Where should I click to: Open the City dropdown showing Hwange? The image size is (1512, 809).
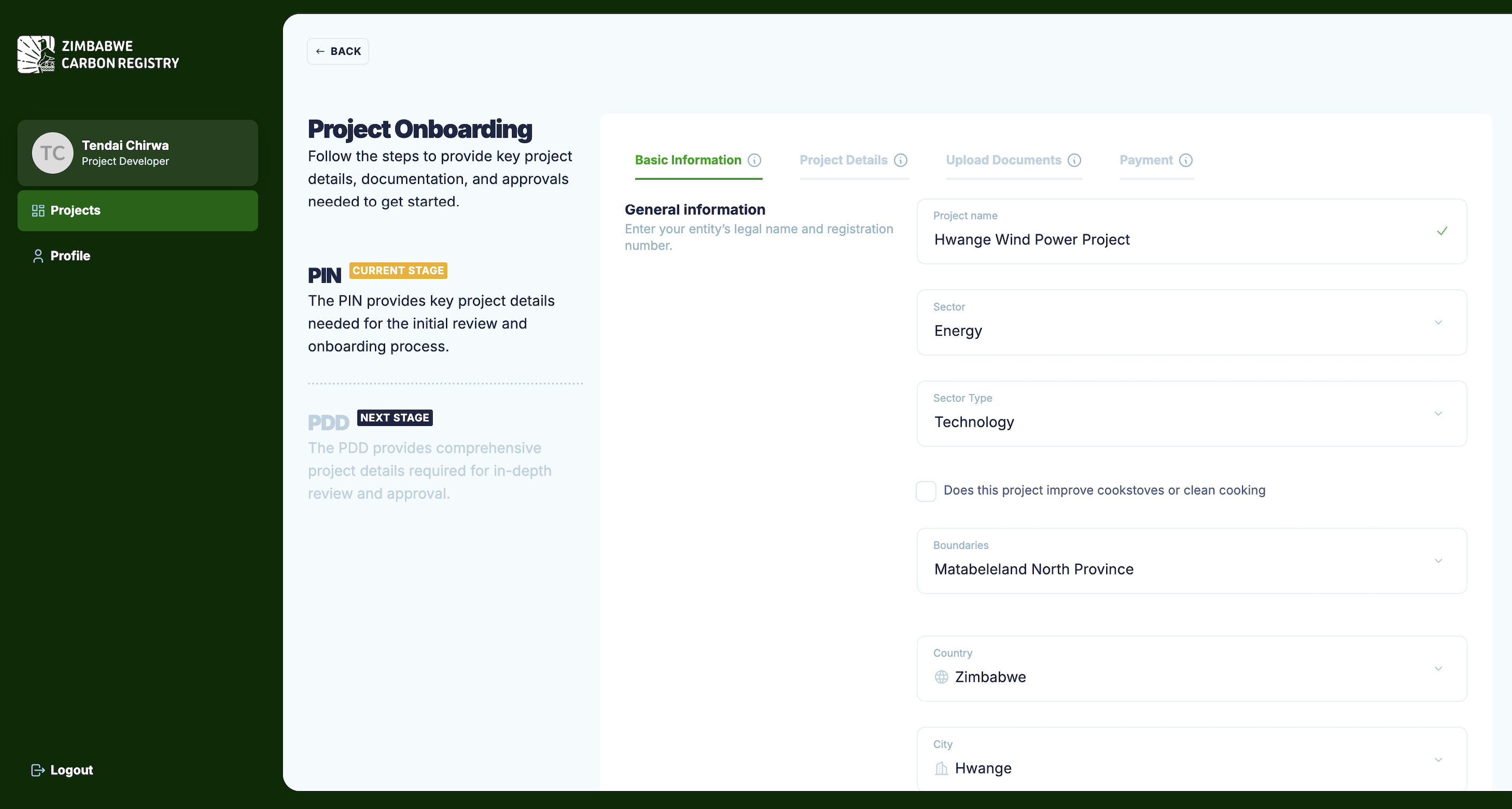pyautogui.click(x=1191, y=759)
